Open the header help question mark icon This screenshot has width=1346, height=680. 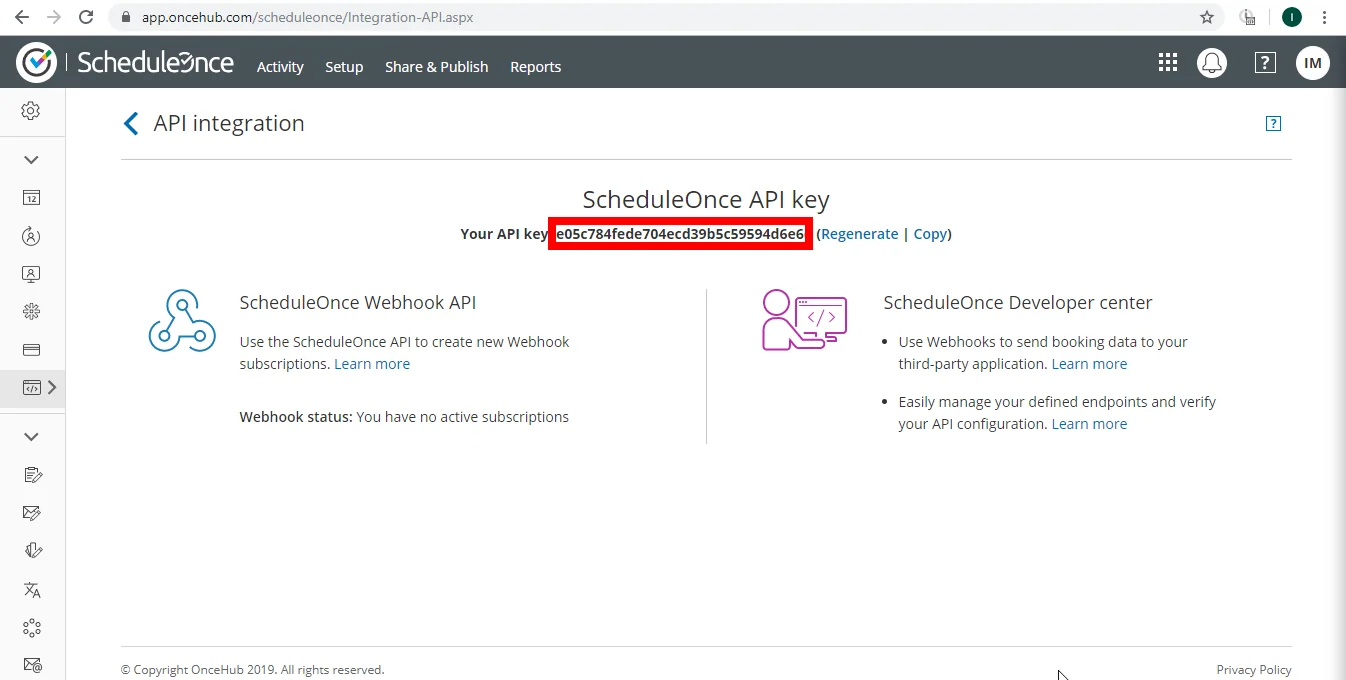pyautogui.click(x=1265, y=63)
